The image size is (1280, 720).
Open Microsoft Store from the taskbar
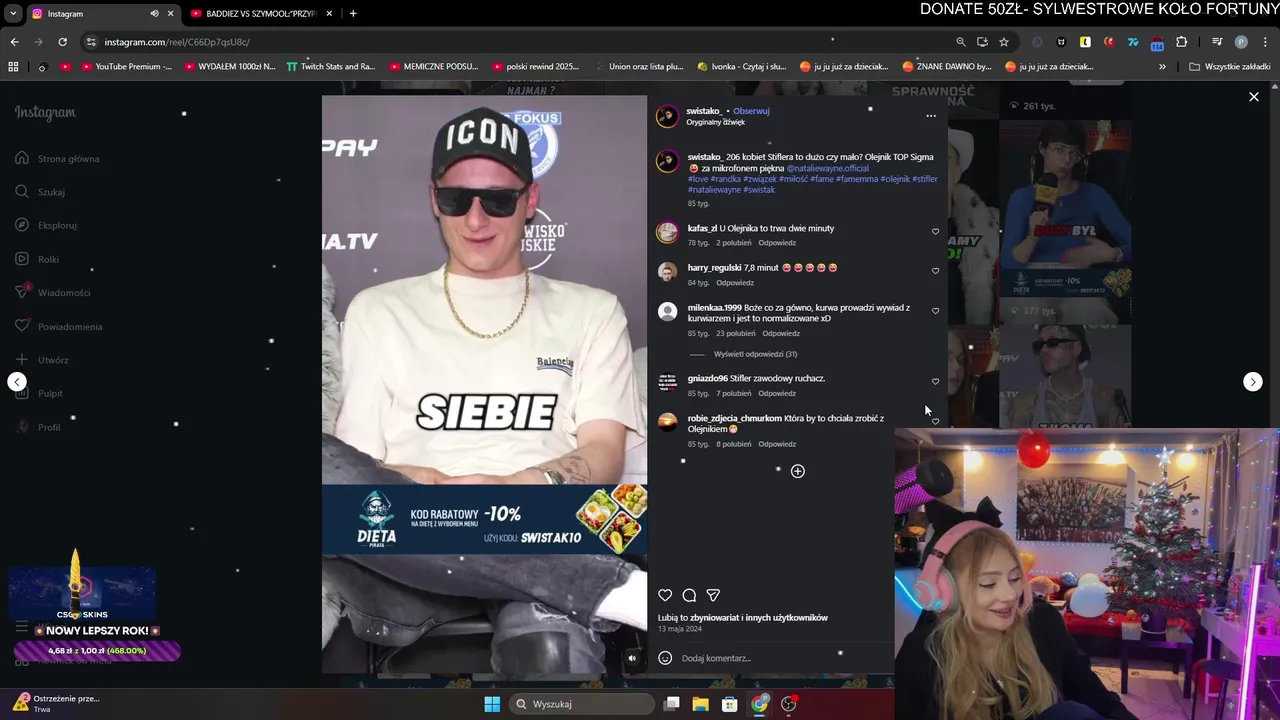pos(730,704)
